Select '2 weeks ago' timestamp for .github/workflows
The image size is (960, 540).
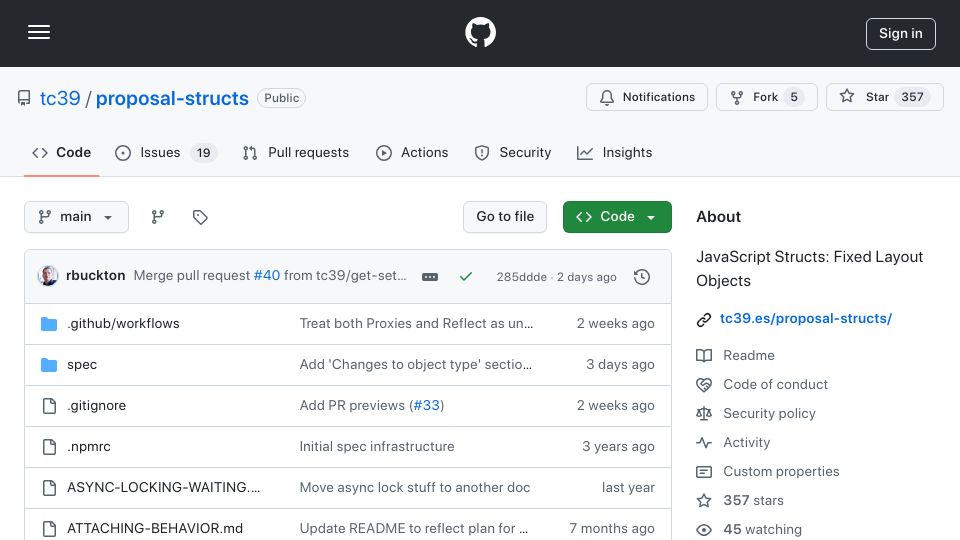(615, 323)
